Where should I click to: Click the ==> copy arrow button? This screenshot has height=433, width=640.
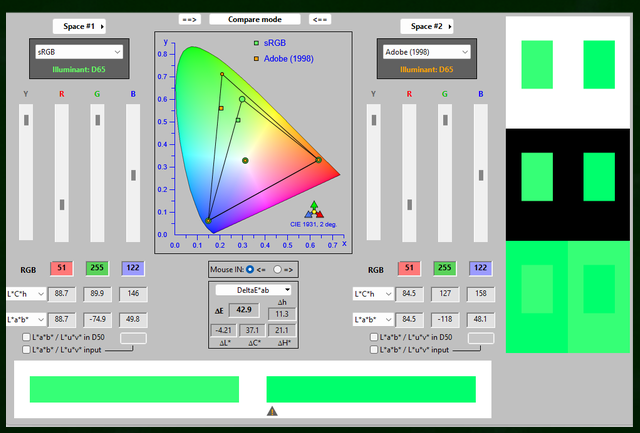click(x=189, y=19)
